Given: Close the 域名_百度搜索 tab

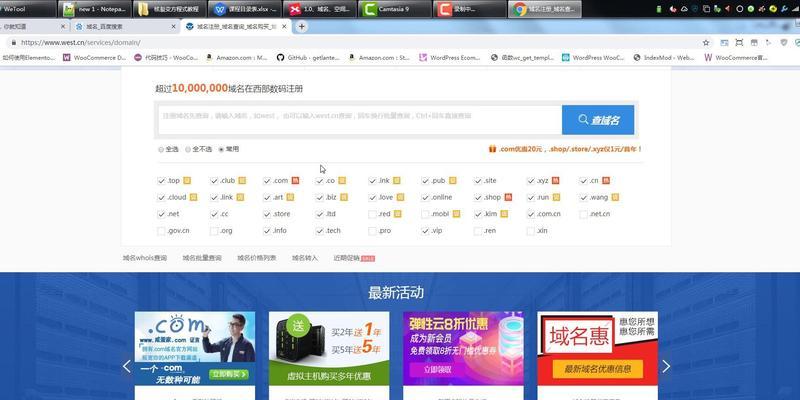Looking at the screenshot, I should click(x=173, y=27).
